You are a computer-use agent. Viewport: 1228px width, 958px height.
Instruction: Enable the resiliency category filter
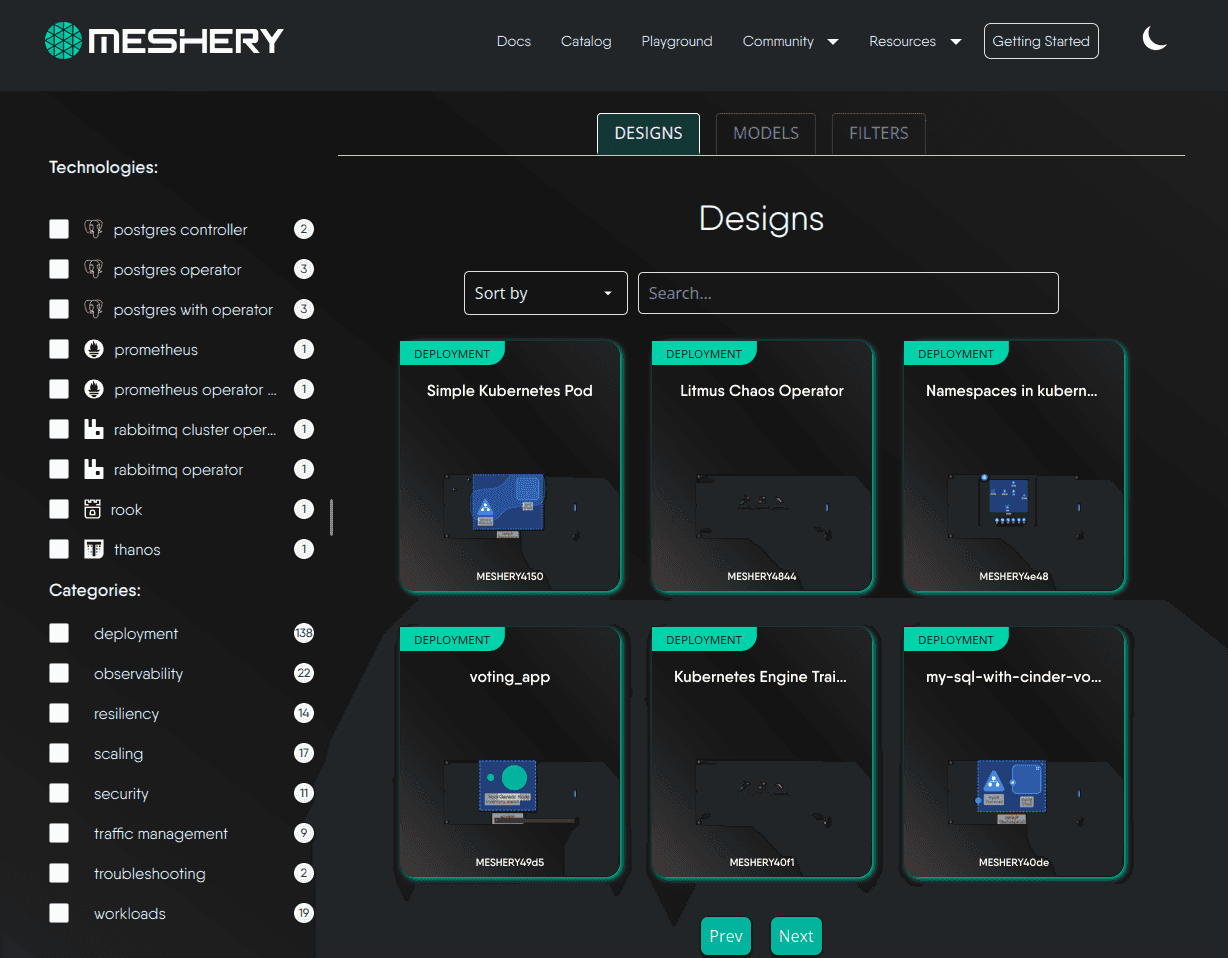59,713
